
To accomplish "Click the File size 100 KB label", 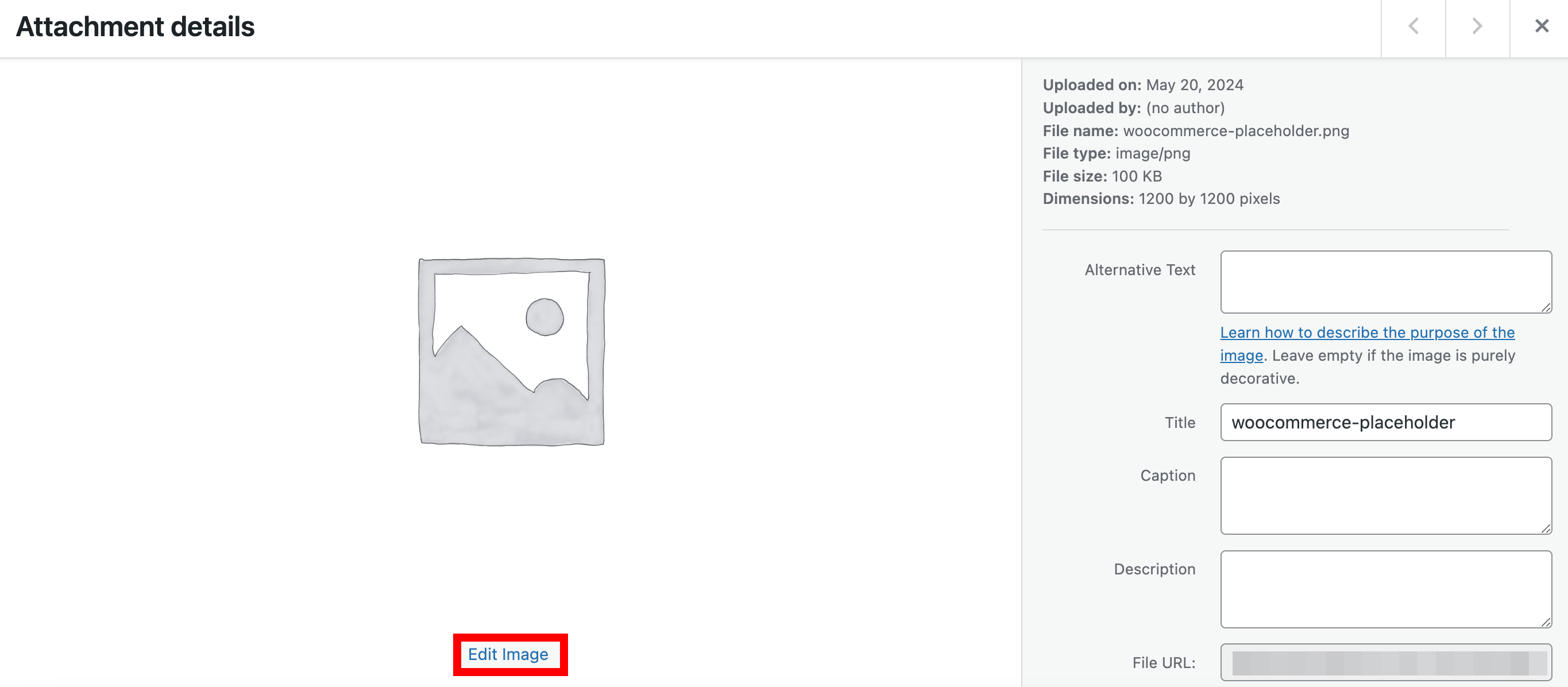I will (1102, 176).
